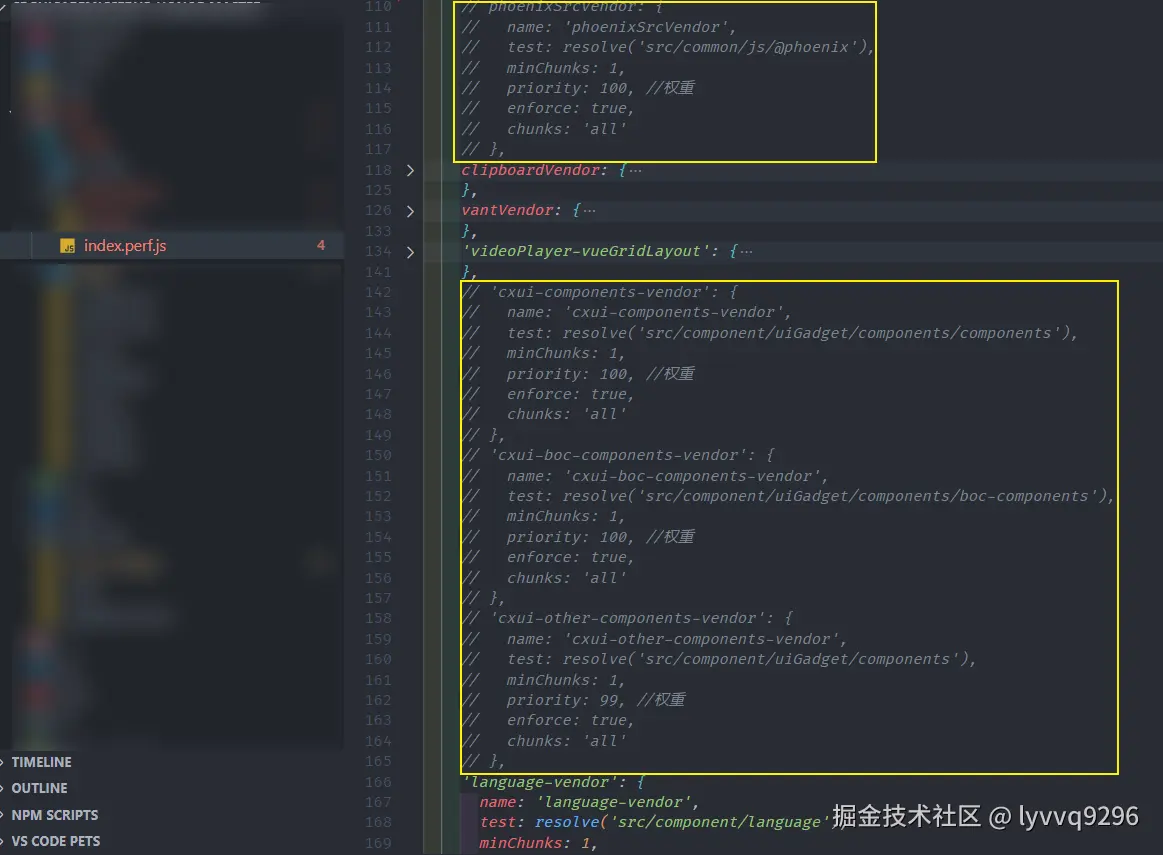Image resolution: width=1163 pixels, height=855 pixels.
Task: Expand the folded vantVendor block arrow
Action: (x=410, y=211)
